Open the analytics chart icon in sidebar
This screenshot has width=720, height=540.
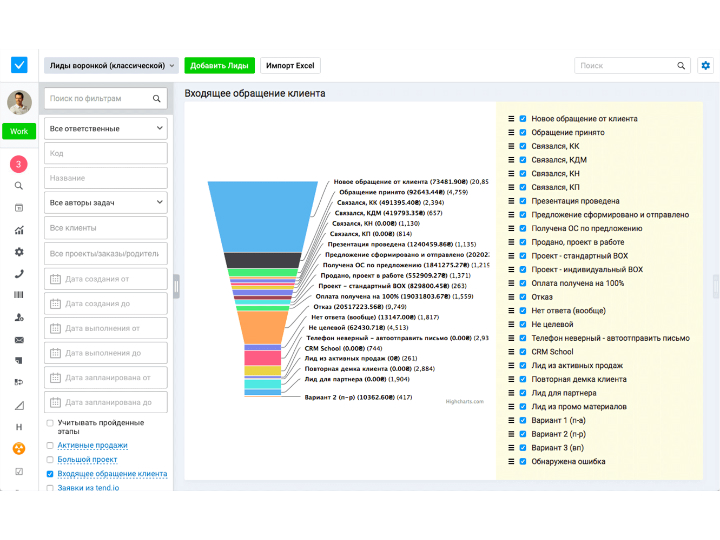[19, 230]
